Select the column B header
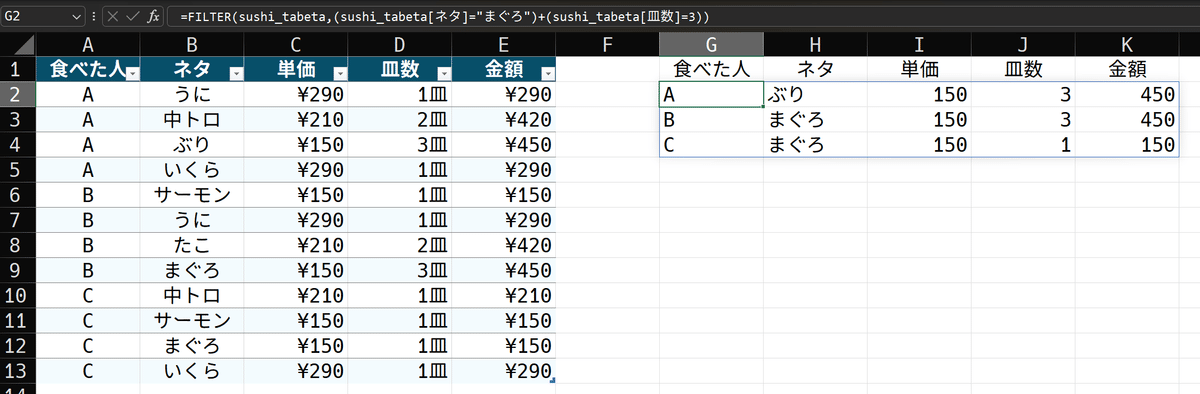1200x394 pixels. tap(192, 44)
